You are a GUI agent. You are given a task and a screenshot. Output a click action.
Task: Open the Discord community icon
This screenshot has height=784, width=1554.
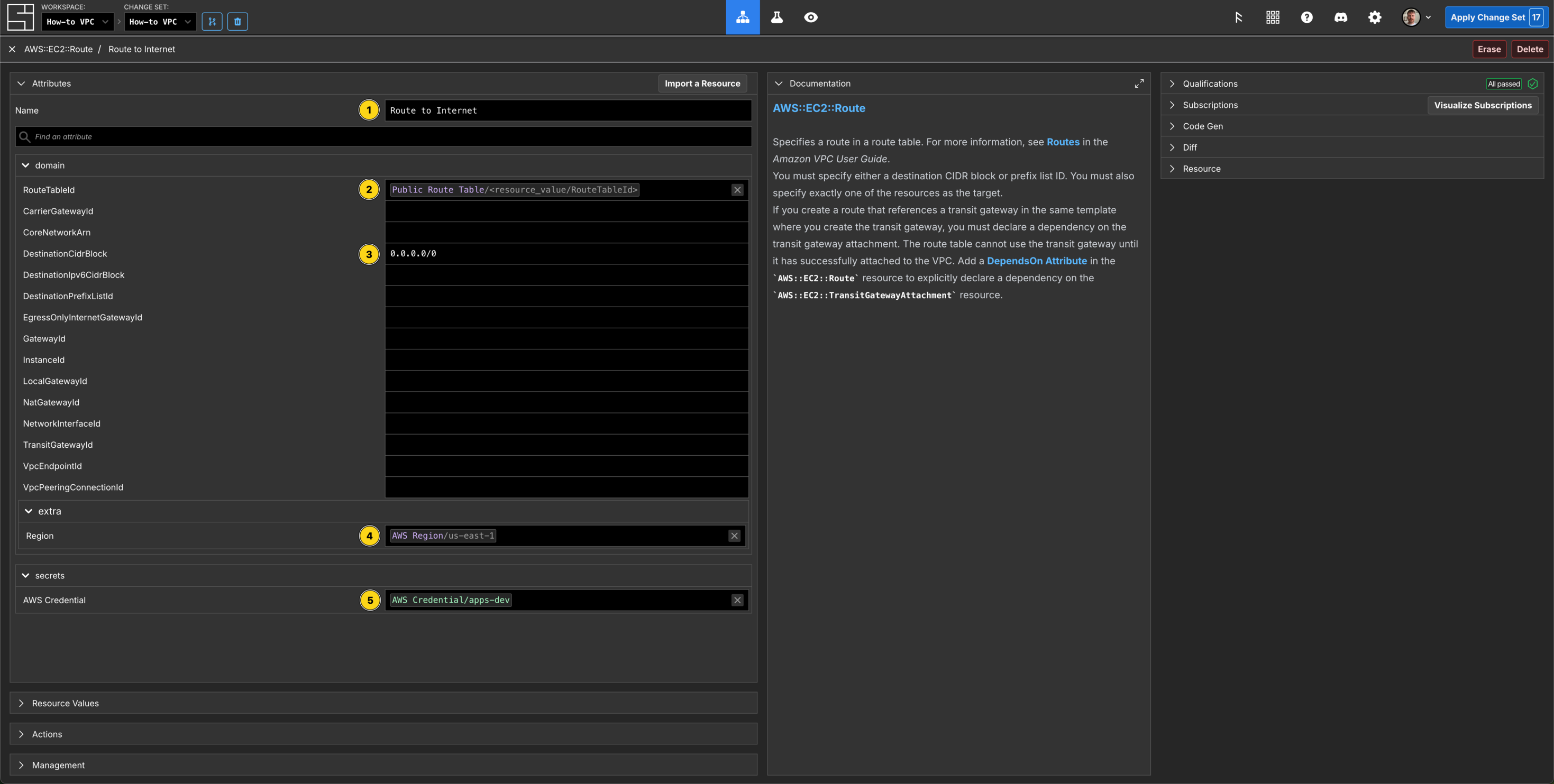pos(1340,17)
